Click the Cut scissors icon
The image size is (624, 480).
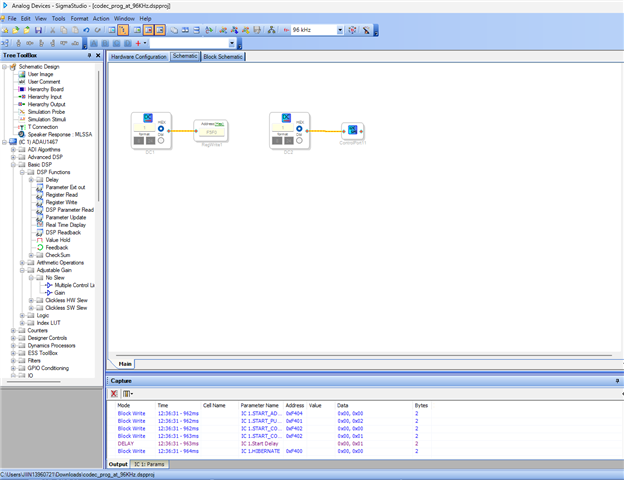tap(52, 30)
